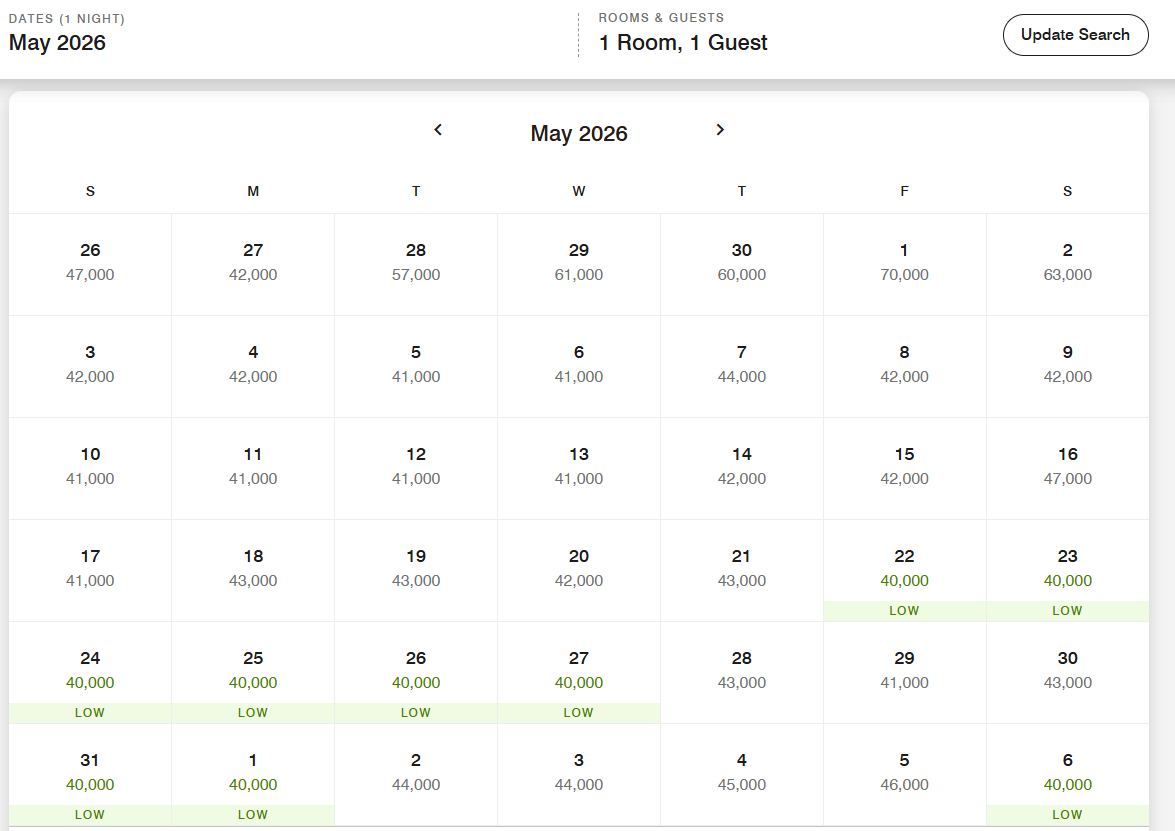This screenshot has height=831, width=1175.
Task: Click the May 2026 calendar title
Action: [578, 133]
